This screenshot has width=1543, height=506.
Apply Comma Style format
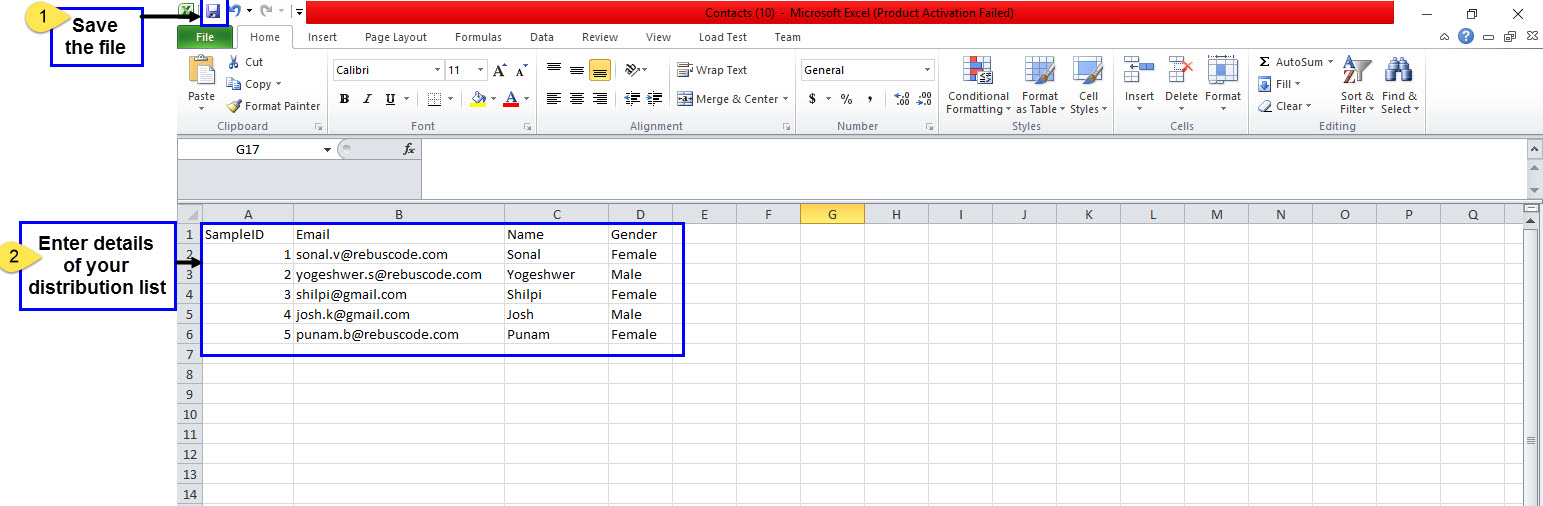(x=869, y=99)
